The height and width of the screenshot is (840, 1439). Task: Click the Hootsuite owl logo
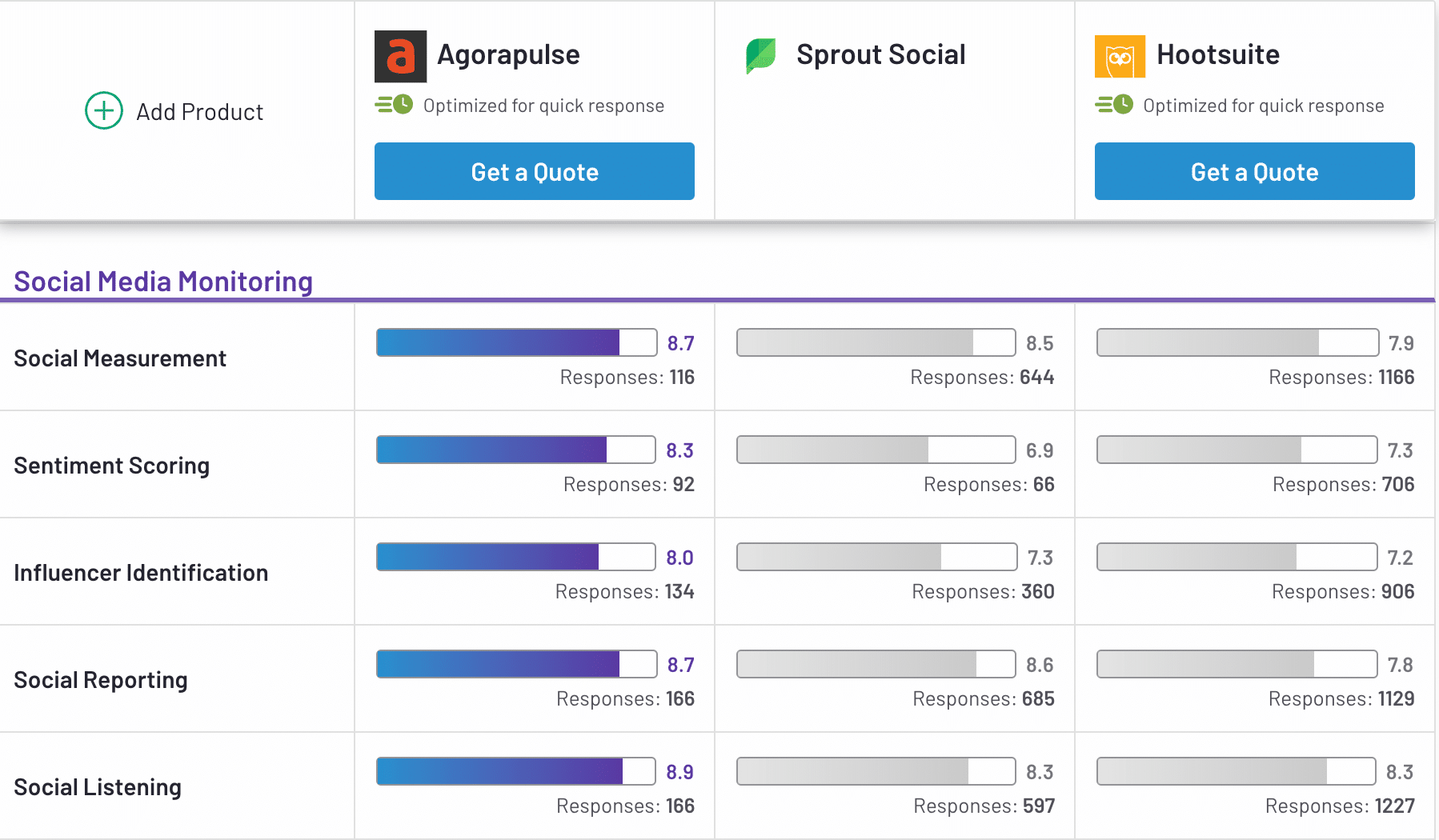click(x=1120, y=56)
